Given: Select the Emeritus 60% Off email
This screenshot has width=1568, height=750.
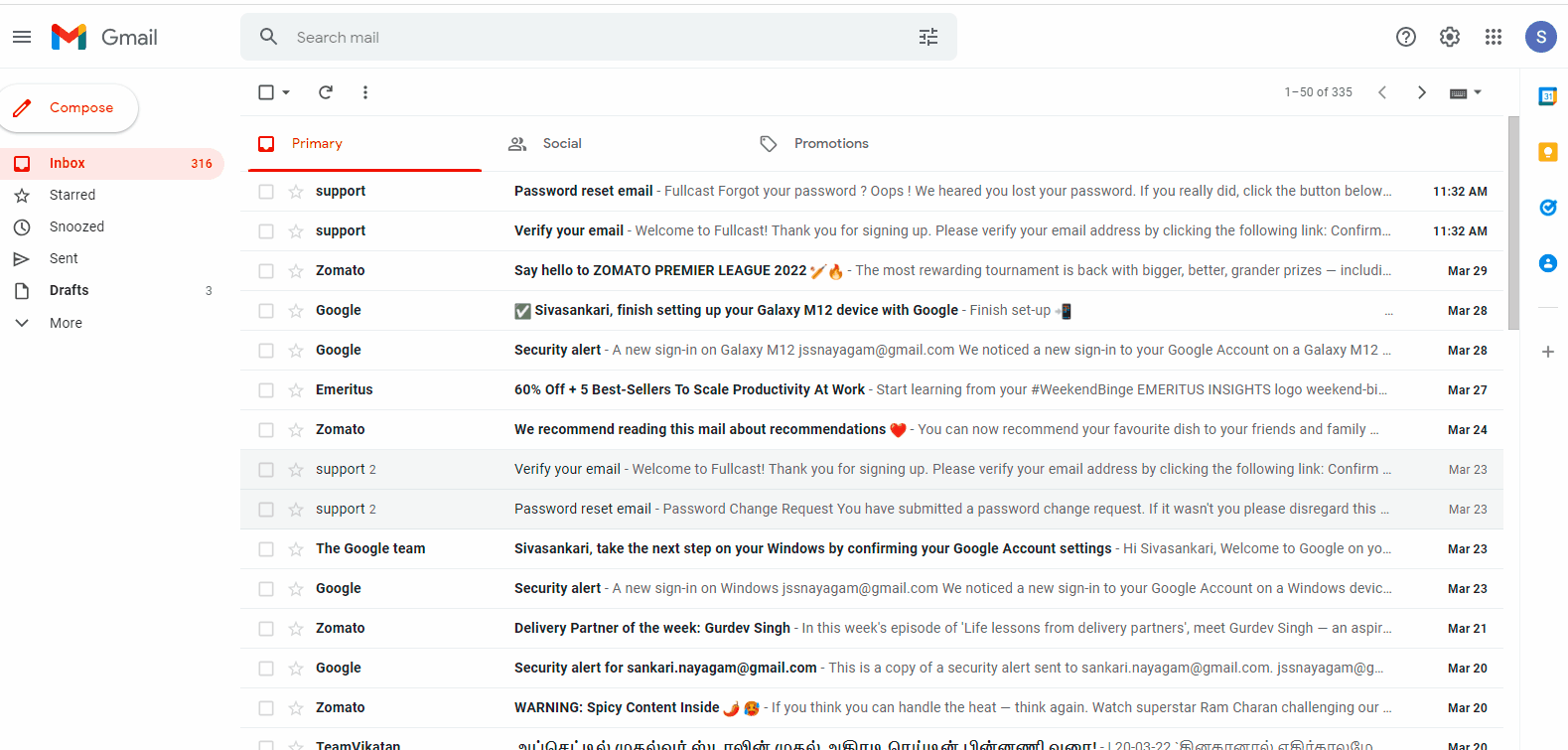Looking at the screenshot, I should point(266,390).
